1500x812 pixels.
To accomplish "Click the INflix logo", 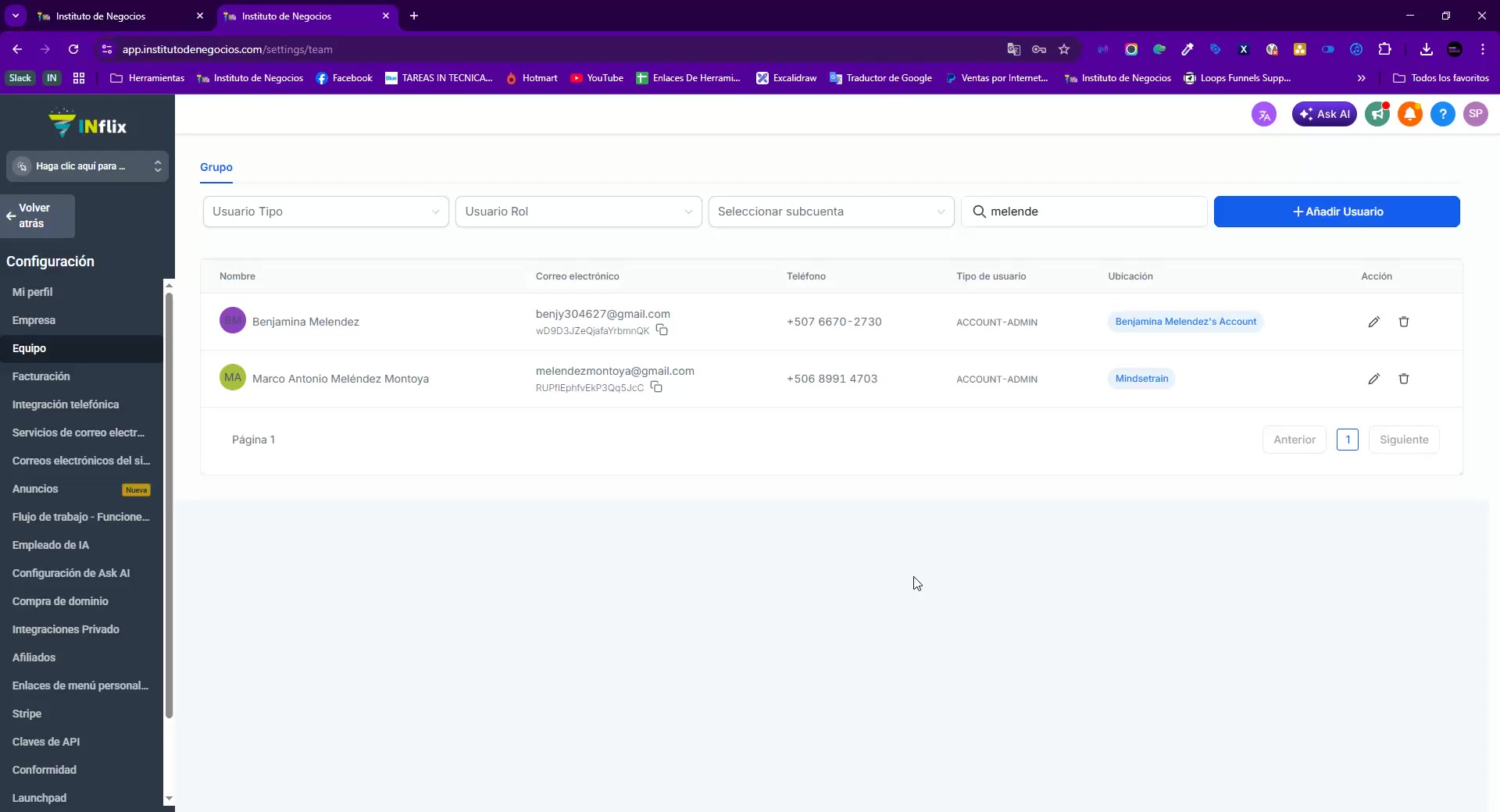I will 87,124.
